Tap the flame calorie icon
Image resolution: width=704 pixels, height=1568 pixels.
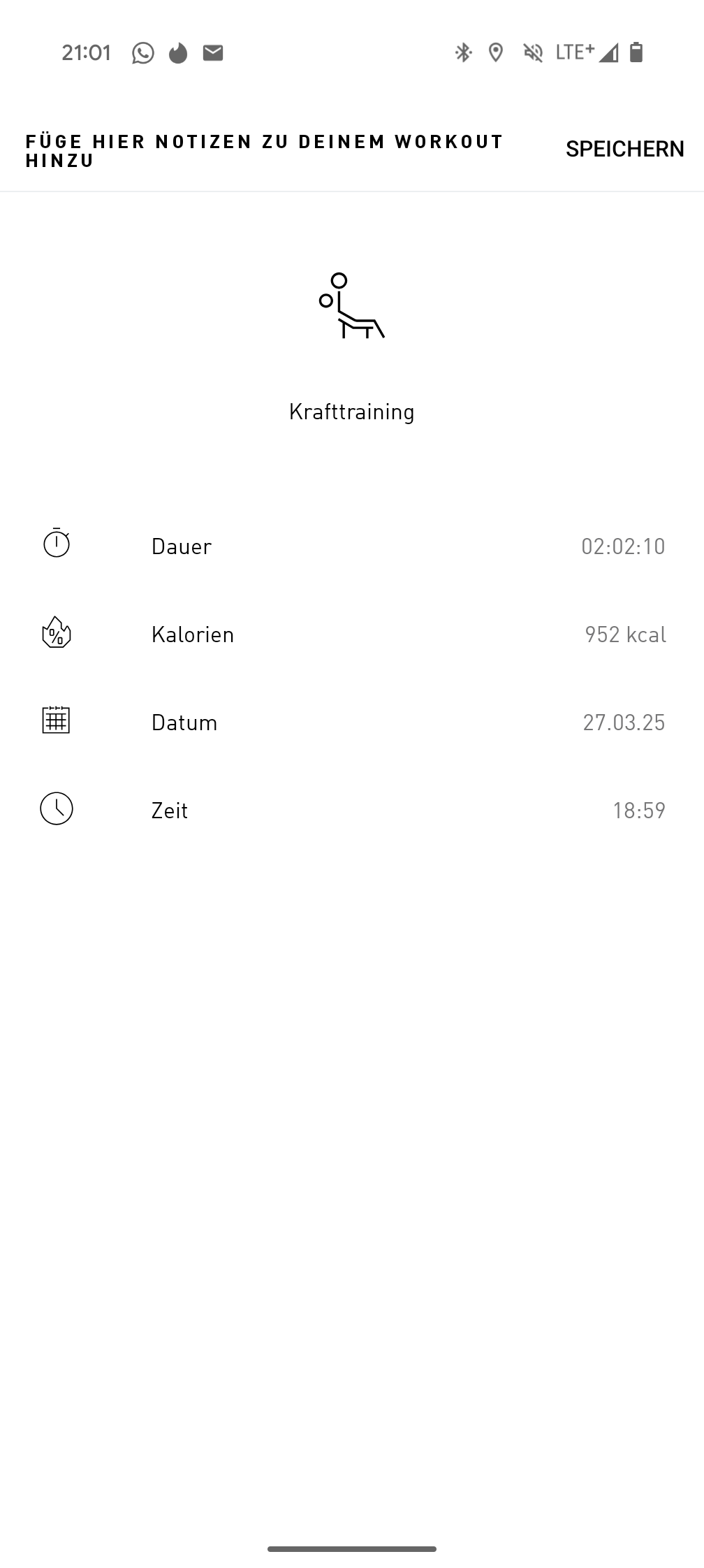(57, 632)
